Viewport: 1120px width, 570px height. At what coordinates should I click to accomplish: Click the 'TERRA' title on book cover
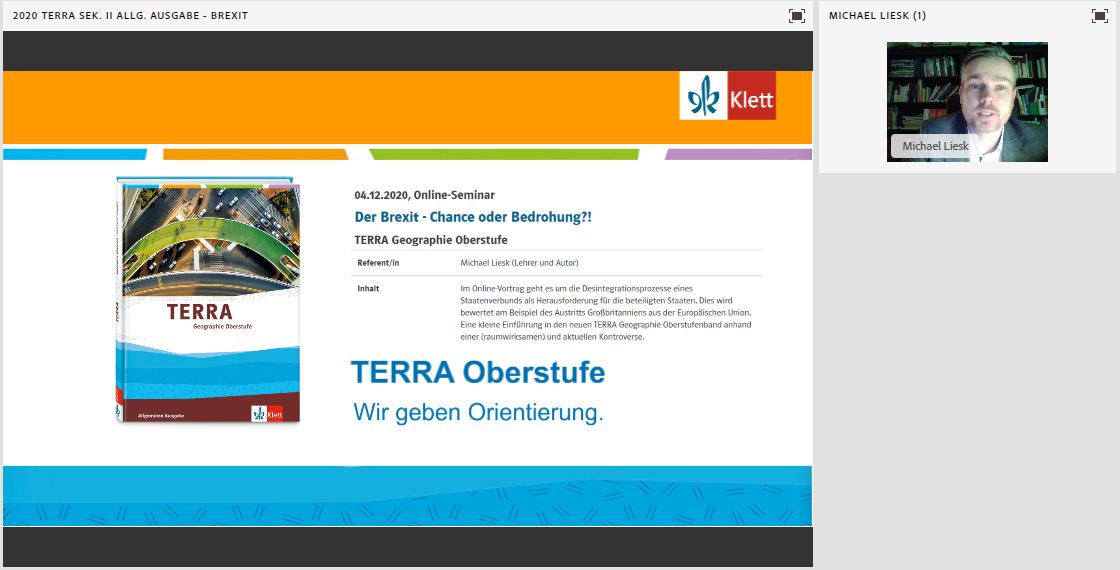[199, 312]
